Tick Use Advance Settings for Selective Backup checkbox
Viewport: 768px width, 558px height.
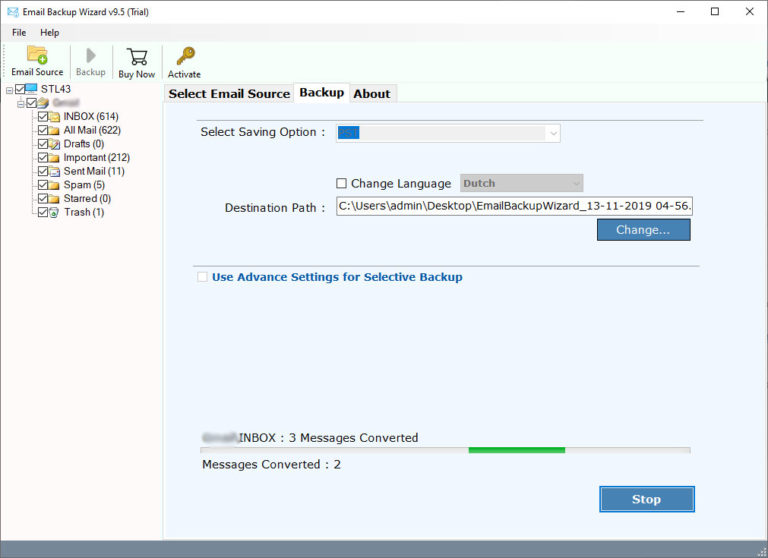[x=202, y=277]
